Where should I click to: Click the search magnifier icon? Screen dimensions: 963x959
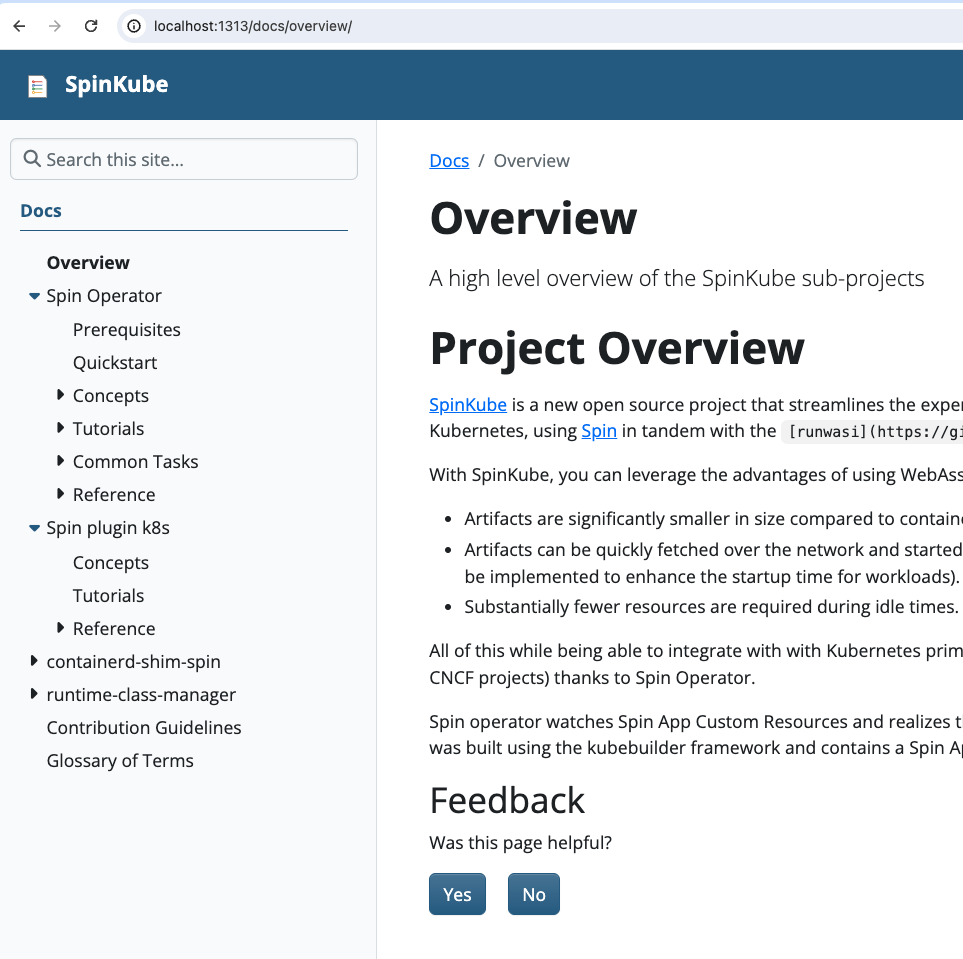(31, 159)
